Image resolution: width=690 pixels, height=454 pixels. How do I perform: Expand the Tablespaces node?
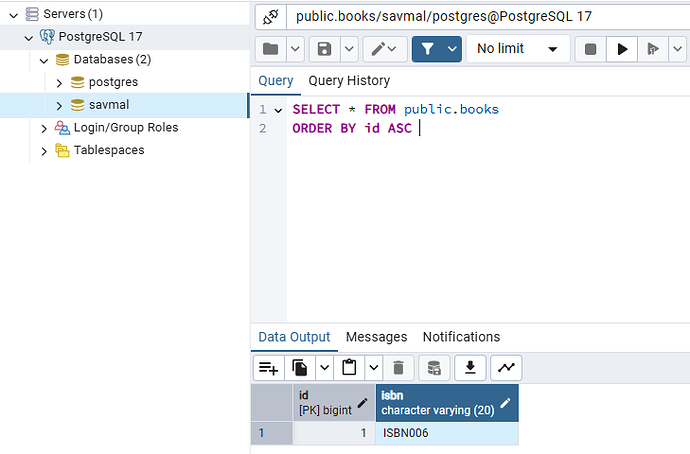point(44,151)
